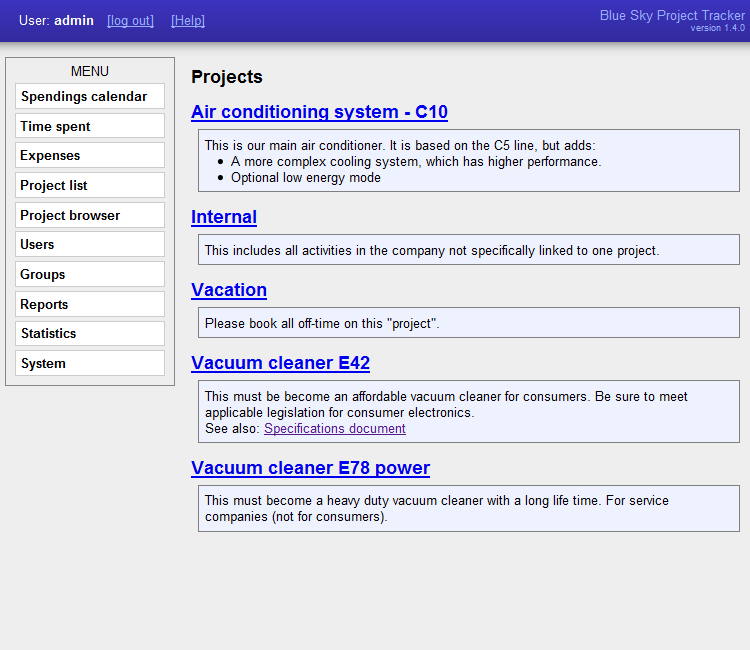Click the log out link
The image size is (750, 650).
point(130,21)
